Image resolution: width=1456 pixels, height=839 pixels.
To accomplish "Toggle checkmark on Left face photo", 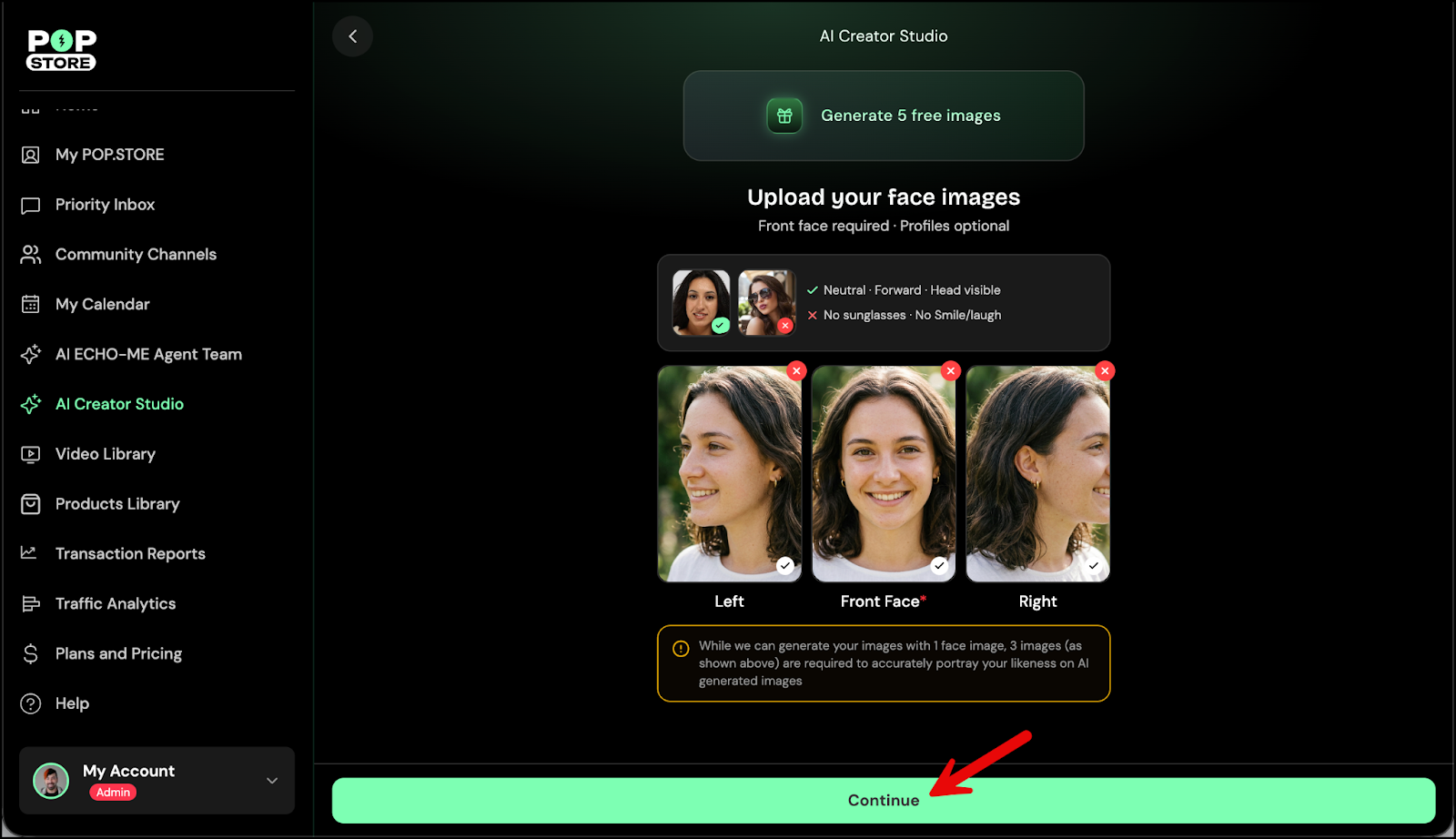I will 784,565.
